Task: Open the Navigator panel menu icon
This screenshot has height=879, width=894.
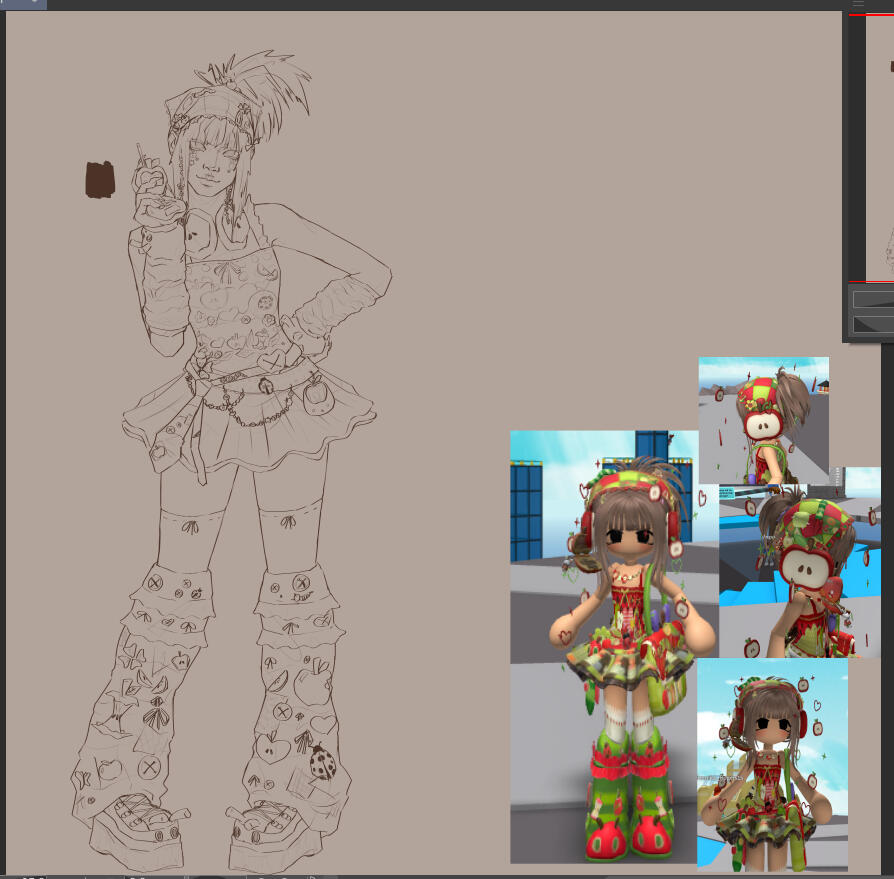Action: 858,5
